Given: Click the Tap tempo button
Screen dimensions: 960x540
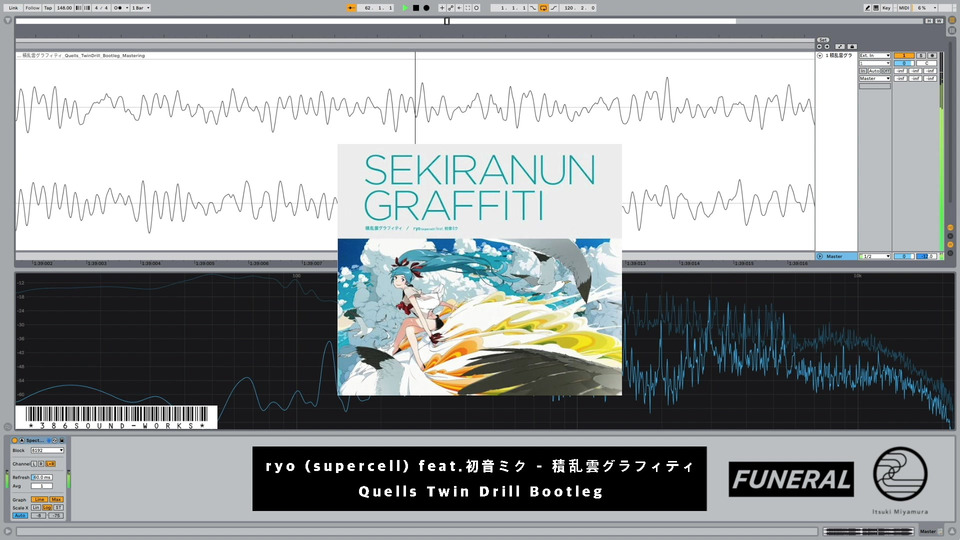Looking at the screenshot, I should pyautogui.click(x=48, y=8).
